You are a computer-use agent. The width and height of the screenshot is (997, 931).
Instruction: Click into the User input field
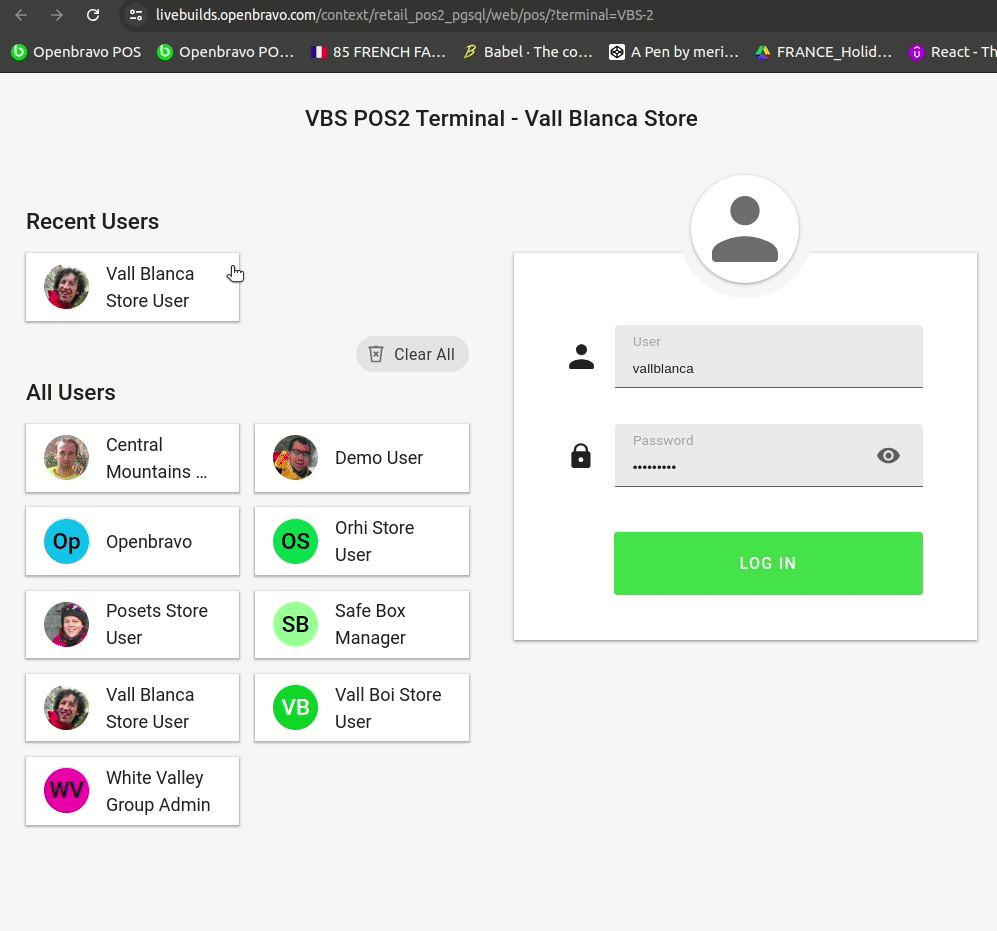tap(768, 368)
